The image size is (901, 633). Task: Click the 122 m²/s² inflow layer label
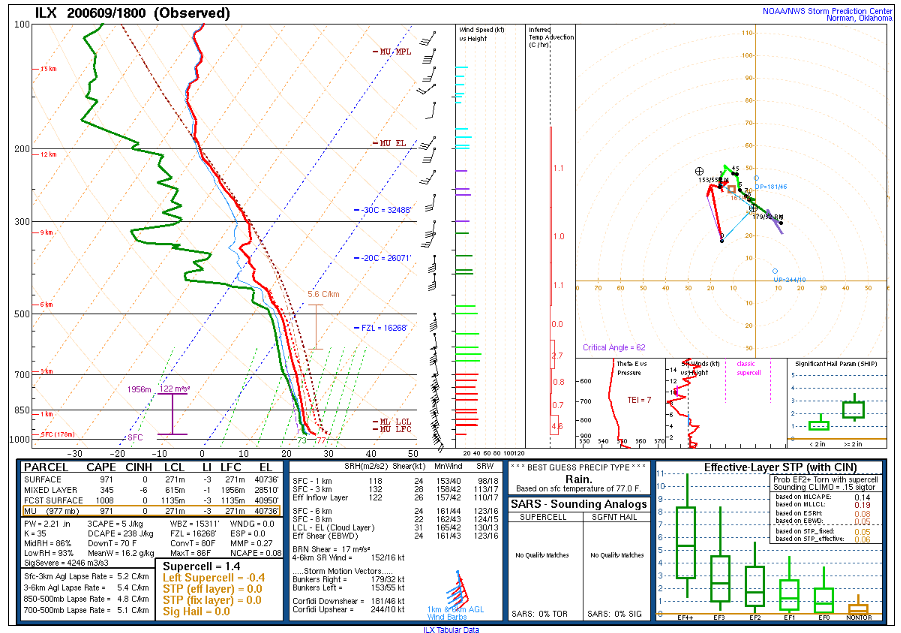click(175, 389)
